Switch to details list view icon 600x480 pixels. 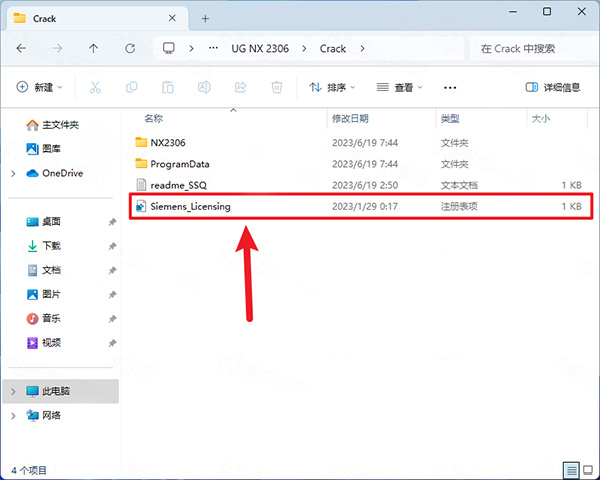pos(570,469)
